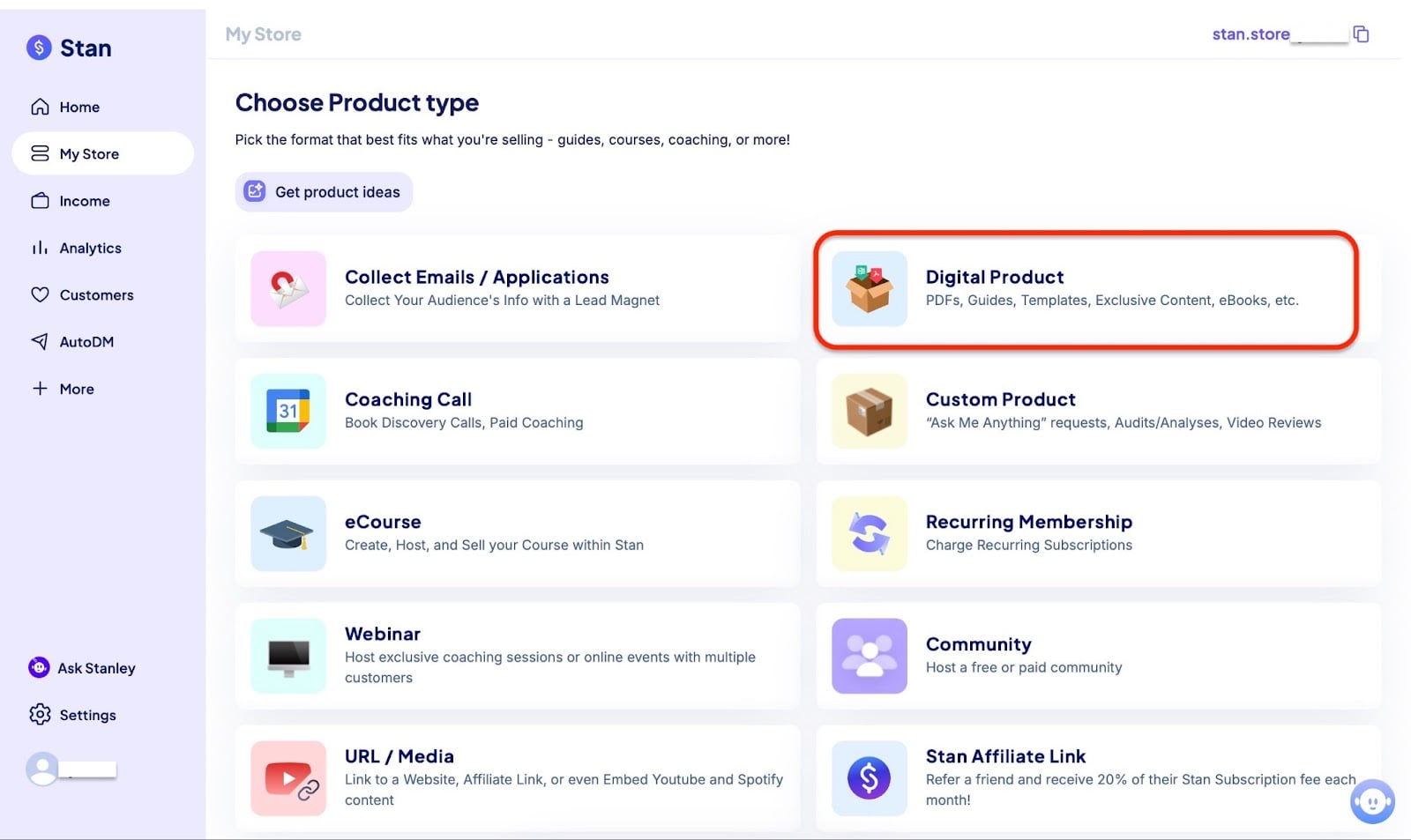Click the Customers heart icon

click(x=40, y=294)
